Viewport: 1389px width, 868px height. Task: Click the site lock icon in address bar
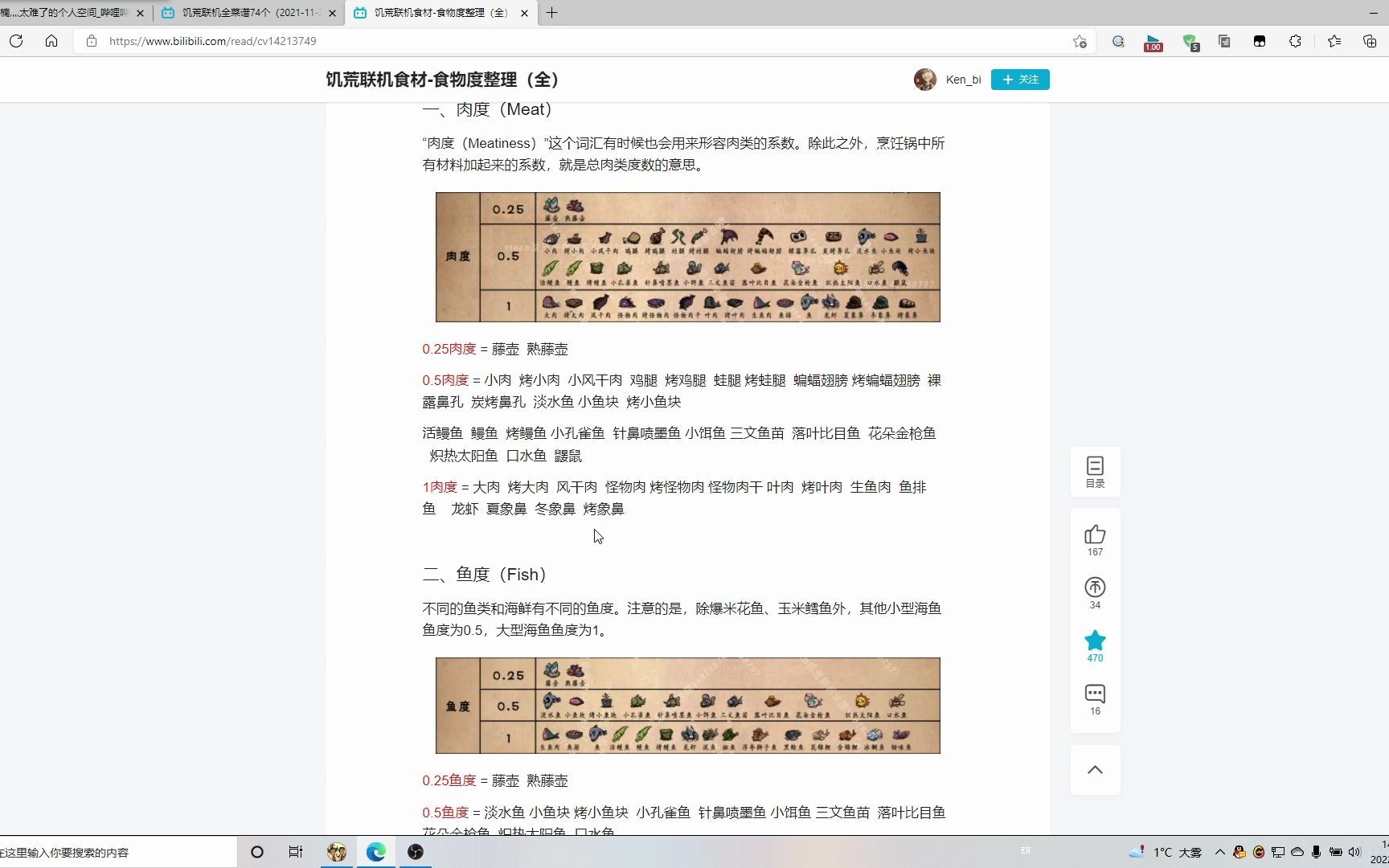click(92, 41)
